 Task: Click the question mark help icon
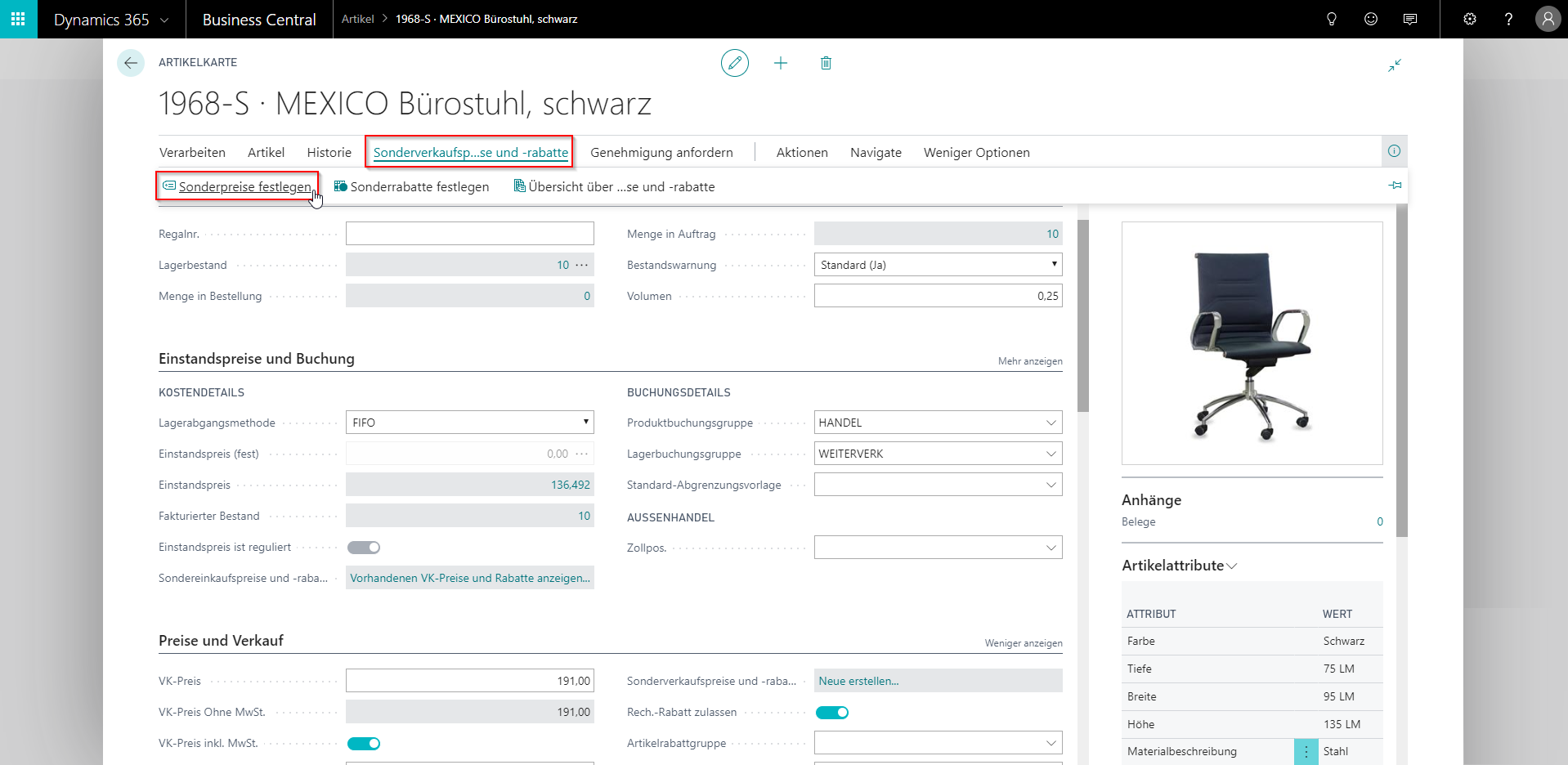click(1508, 19)
